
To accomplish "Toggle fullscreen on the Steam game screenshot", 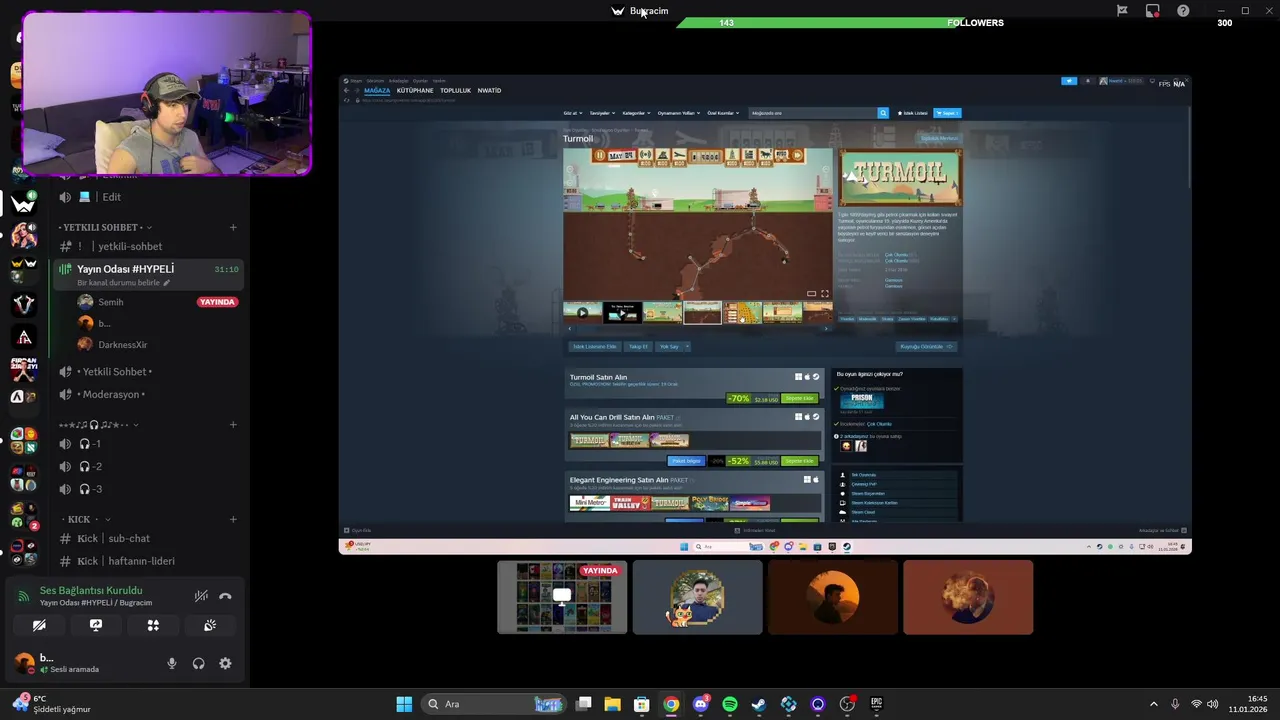I will [x=824, y=294].
